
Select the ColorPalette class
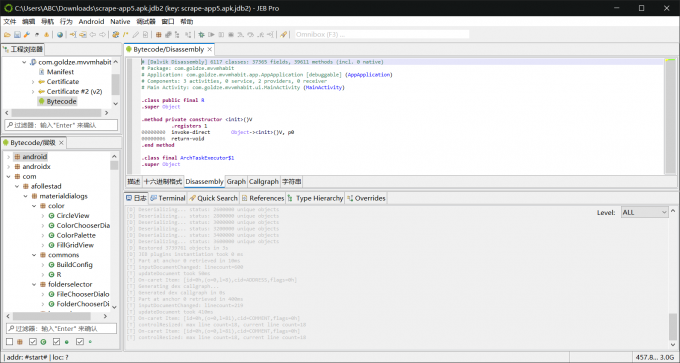tap(76, 235)
